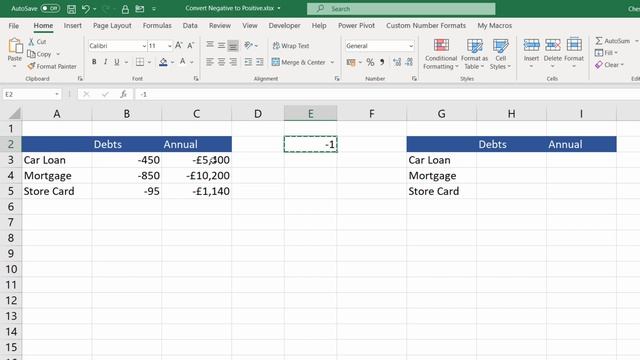Click the Increase Decimal icon
Viewport: 640px width, 360px height.
pyautogui.click(x=397, y=62)
